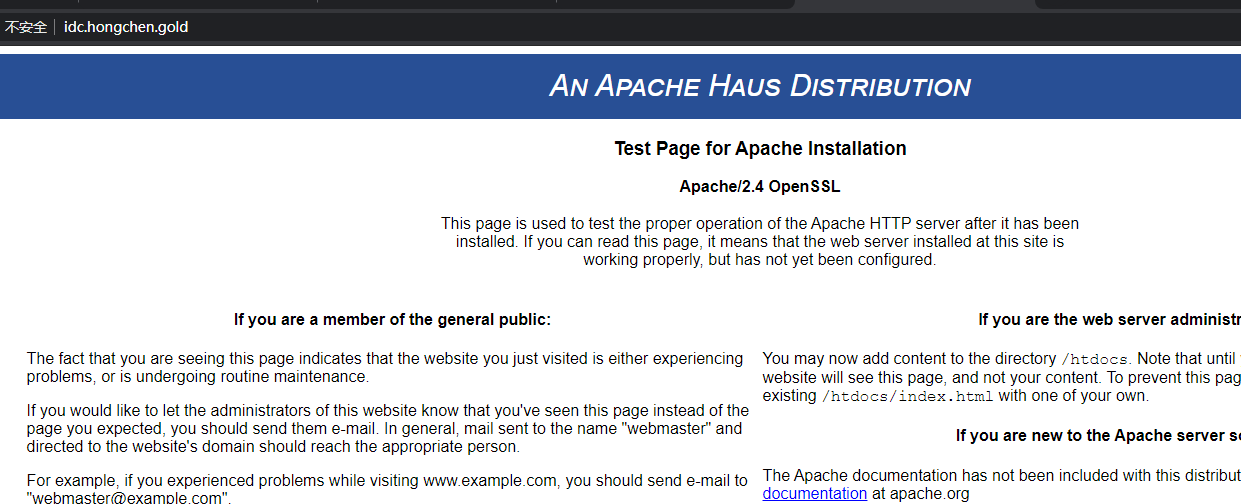This screenshot has height=504, width=1241.
Task: Select the idc.hongchen.gold address bar URL
Action: click(126, 27)
